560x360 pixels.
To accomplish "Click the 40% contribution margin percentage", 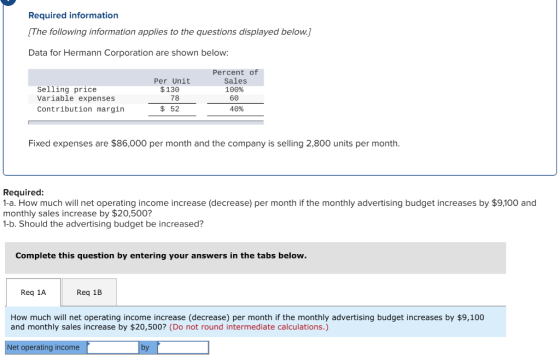I will point(236,109).
